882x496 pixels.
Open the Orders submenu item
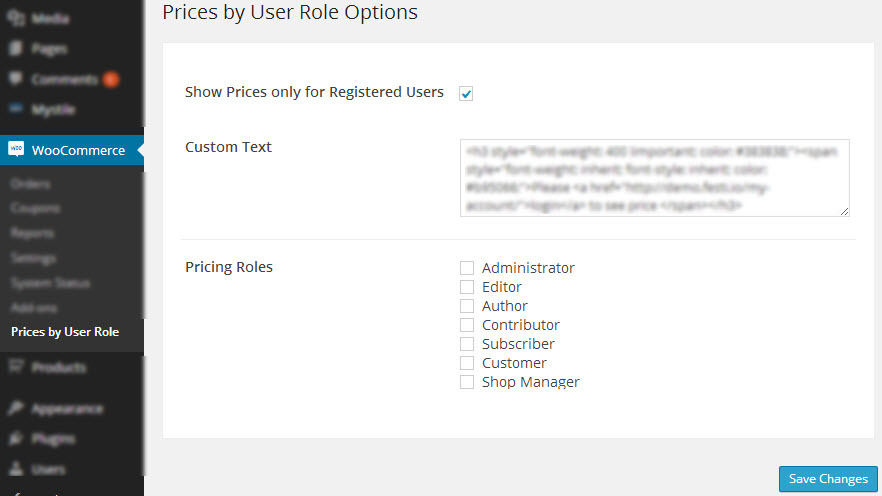[30, 184]
